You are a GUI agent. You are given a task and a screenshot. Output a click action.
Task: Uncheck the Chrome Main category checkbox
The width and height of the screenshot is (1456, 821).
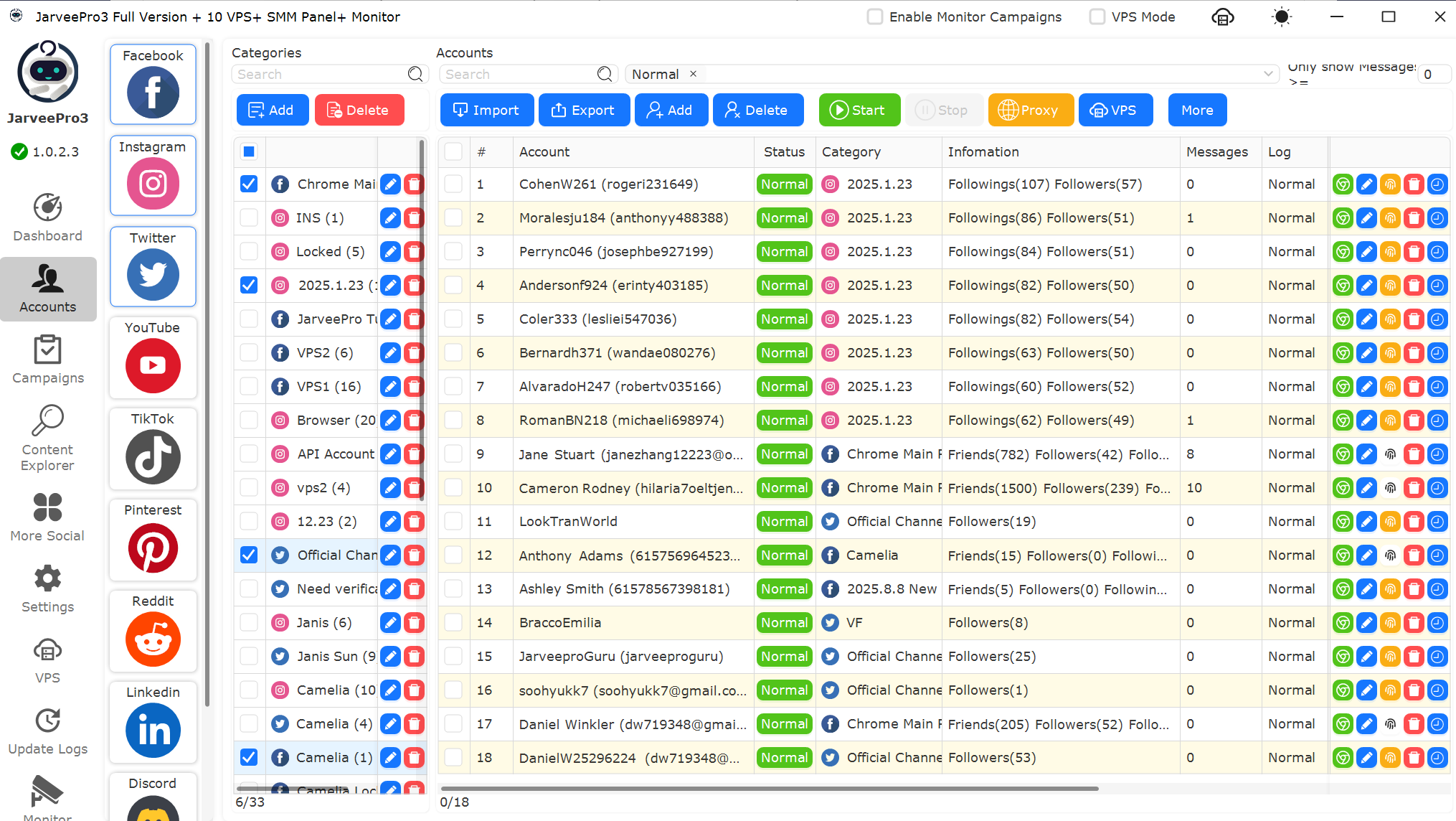[x=249, y=184]
